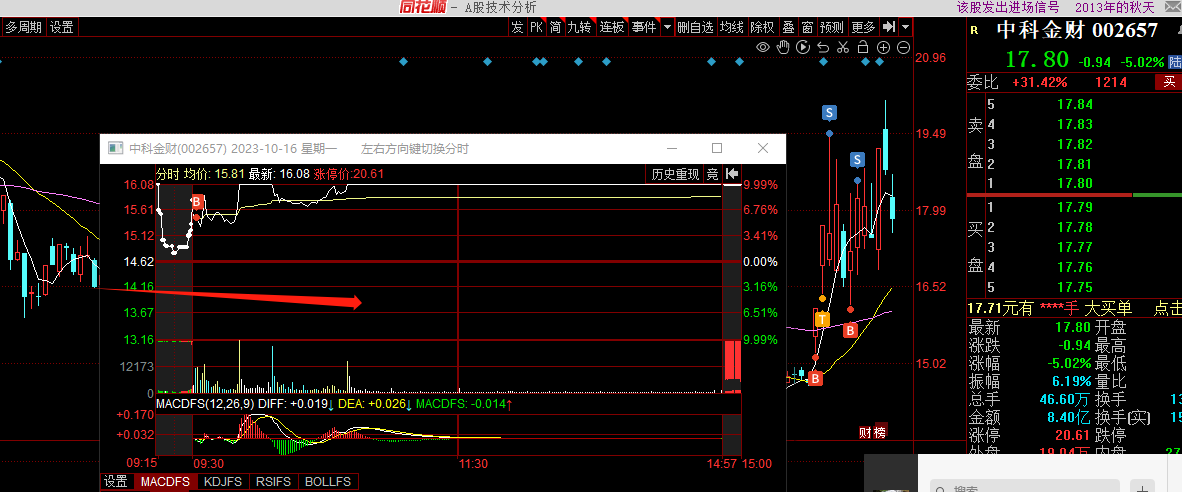Click 买1 price 17.79
Image resolution: width=1182 pixels, height=492 pixels.
(1074, 207)
